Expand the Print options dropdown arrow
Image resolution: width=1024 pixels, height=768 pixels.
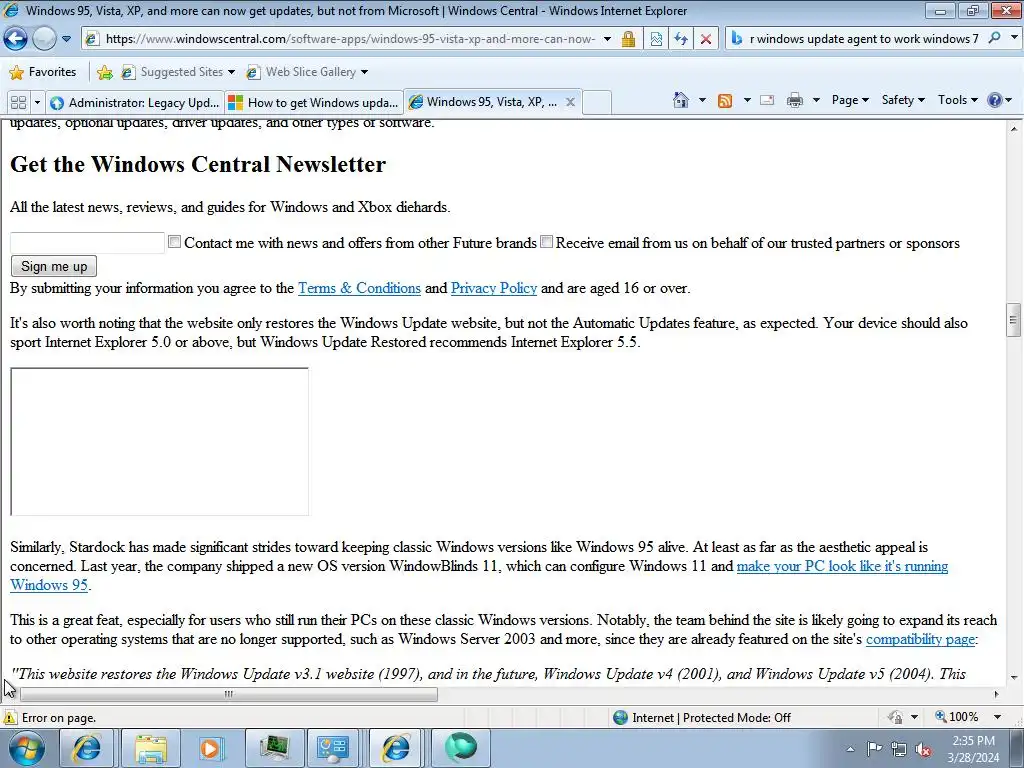click(816, 100)
